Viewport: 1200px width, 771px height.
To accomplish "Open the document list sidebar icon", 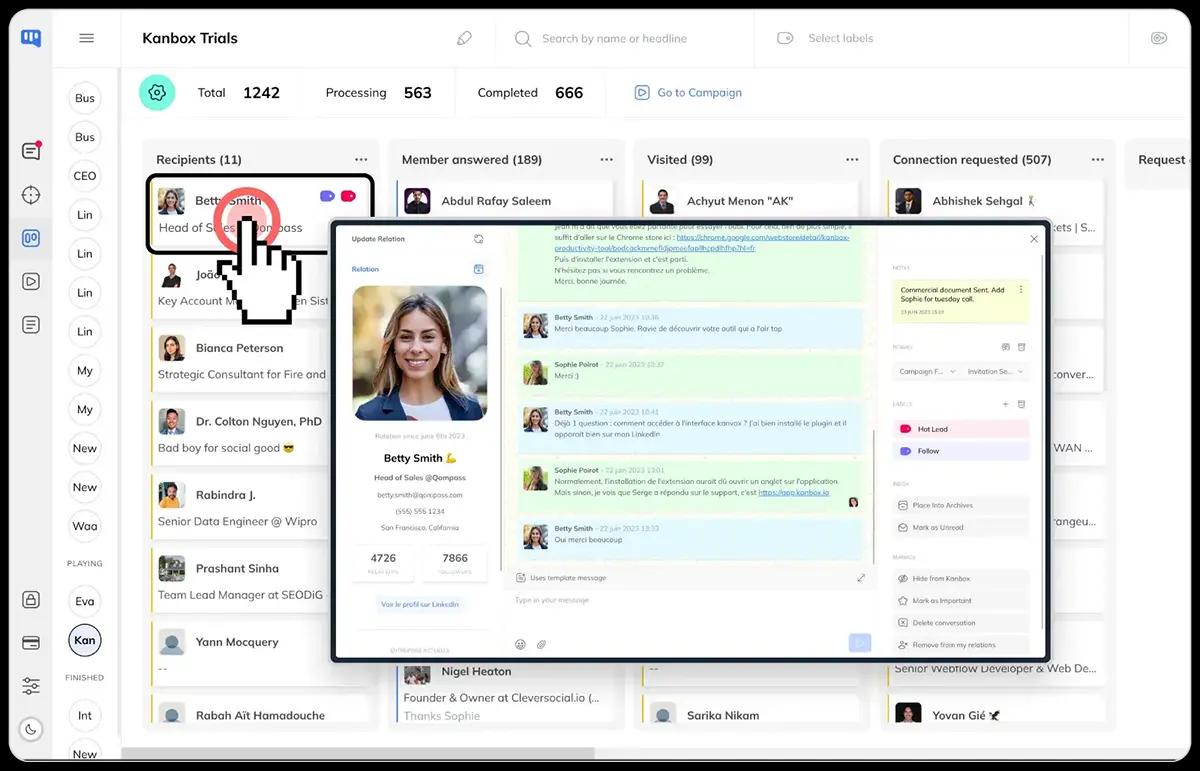I will tap(31, 325).
